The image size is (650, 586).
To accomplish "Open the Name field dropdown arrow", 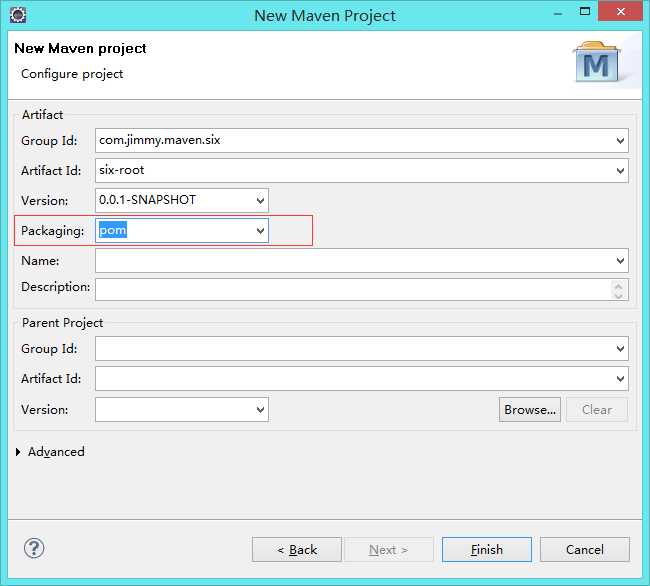I will 620,261.
